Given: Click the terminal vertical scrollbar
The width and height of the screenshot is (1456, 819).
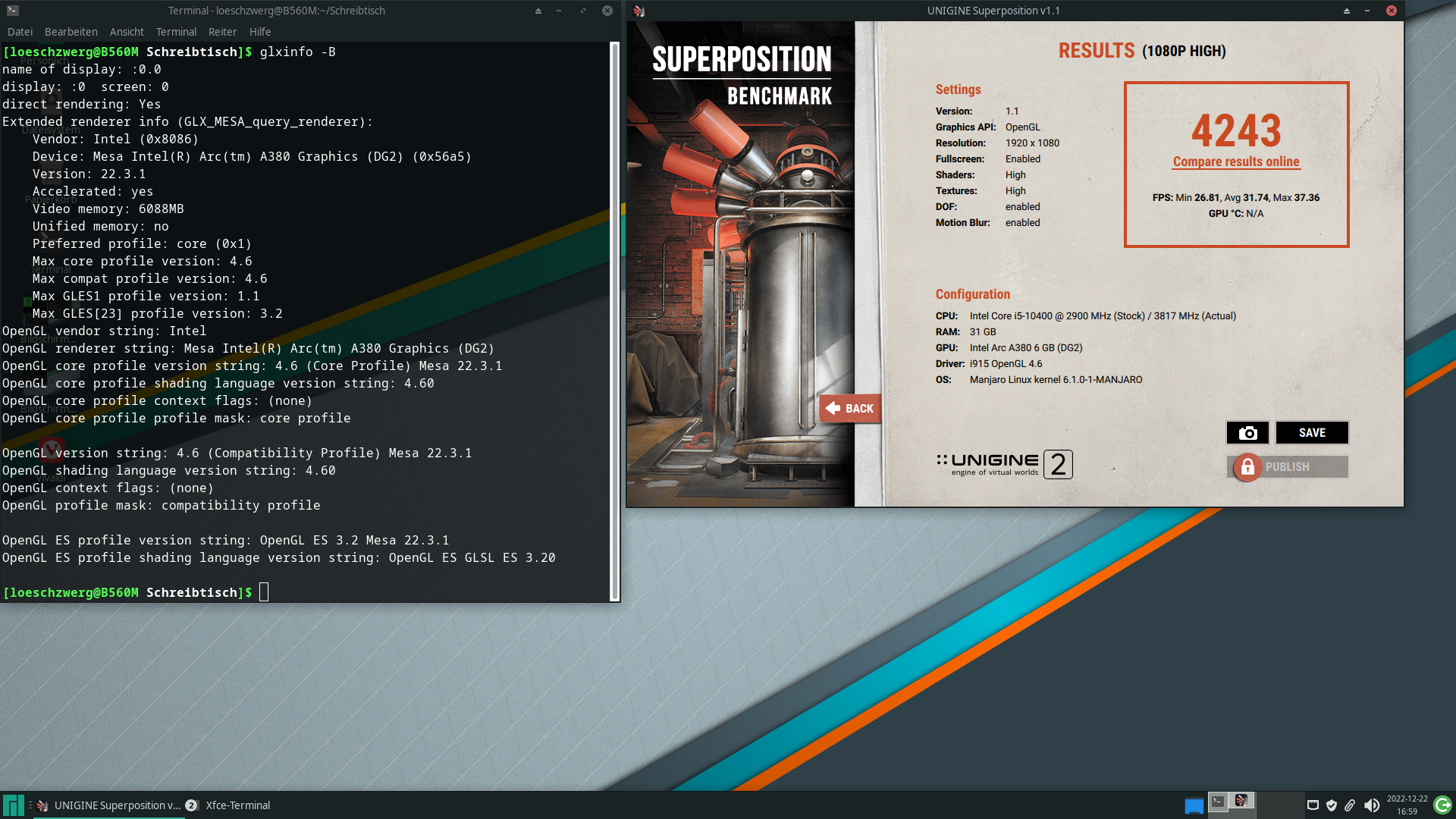Looking at the screenshot, I should point(614,318).
